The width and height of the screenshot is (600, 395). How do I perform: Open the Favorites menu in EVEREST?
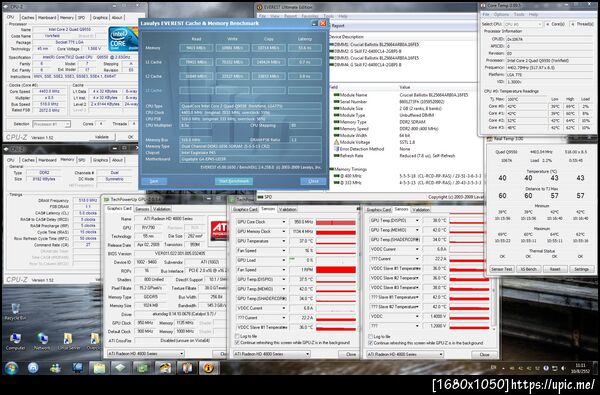click(x=310, y=16)
